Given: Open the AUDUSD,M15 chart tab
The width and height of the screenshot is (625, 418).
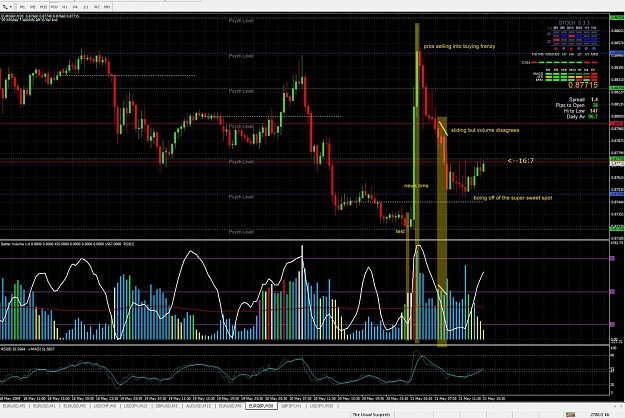Looking at the screenshot, I should [x=199, y=406].
